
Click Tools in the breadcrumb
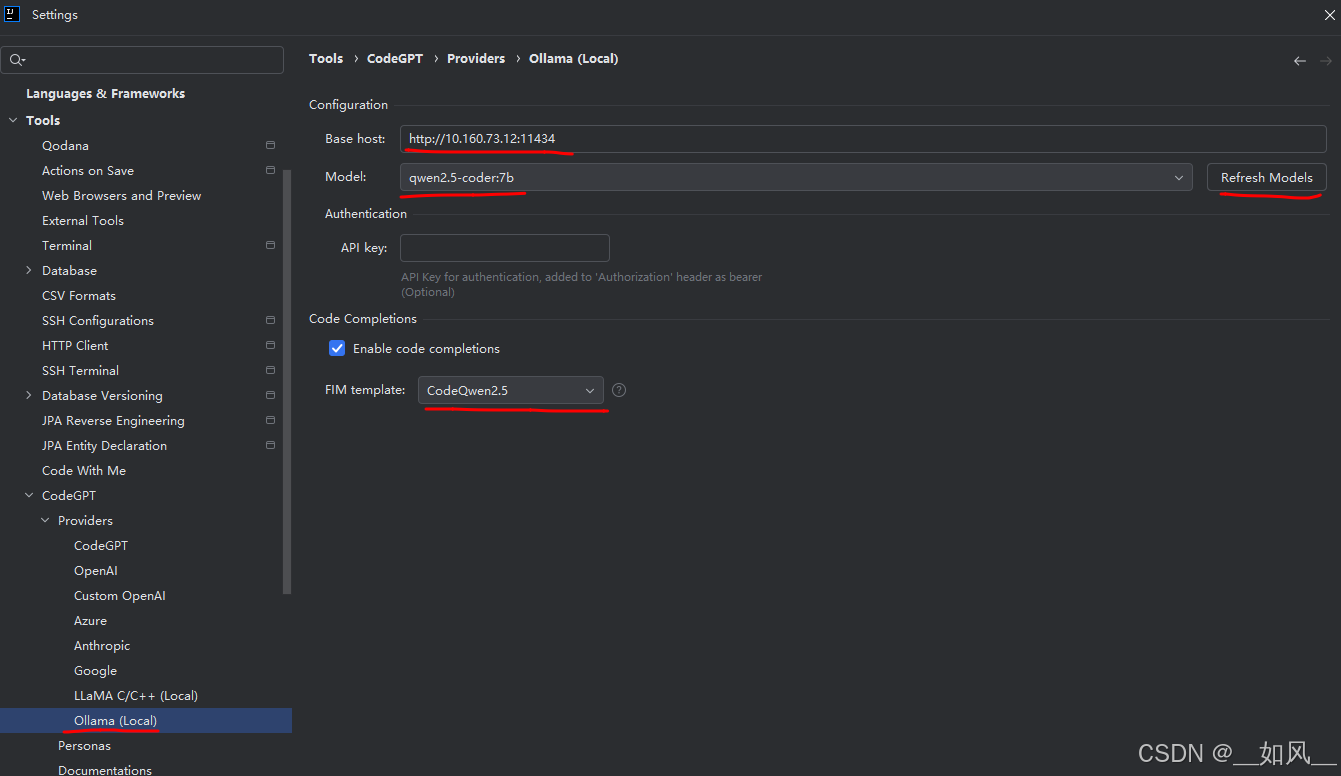[326, 59]
